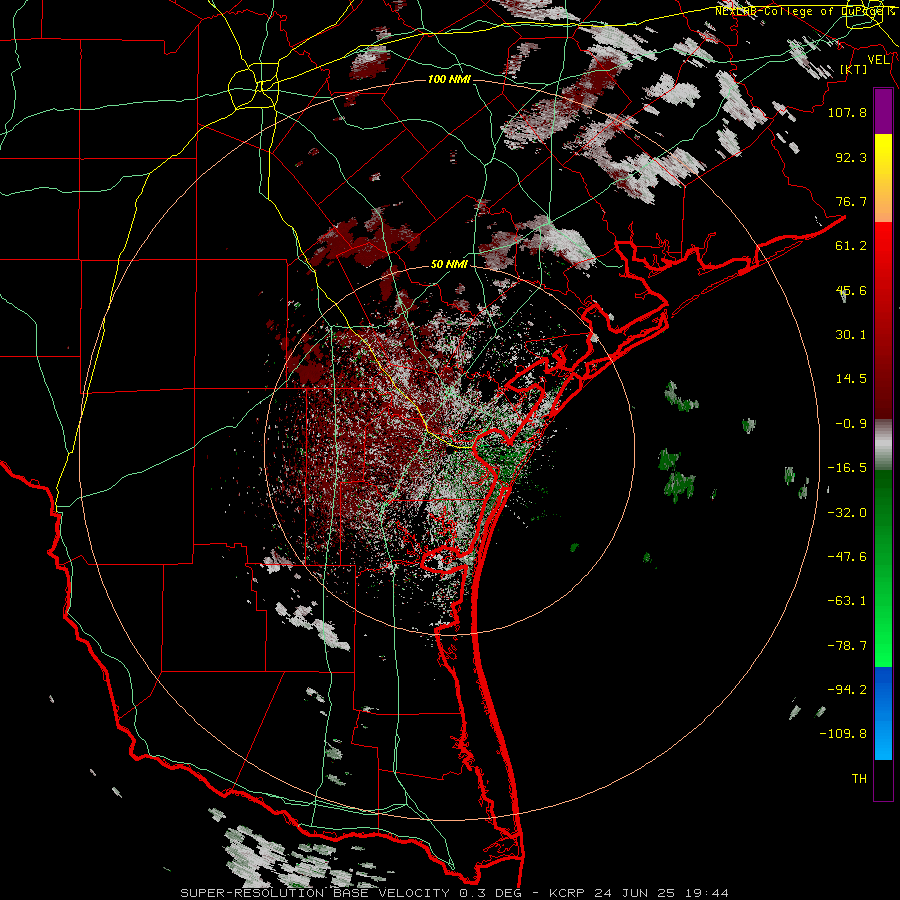Click the -109.8 legend value
Image resolution: width=900 pixels, height=900 pixels.
[x=843, y=734]
